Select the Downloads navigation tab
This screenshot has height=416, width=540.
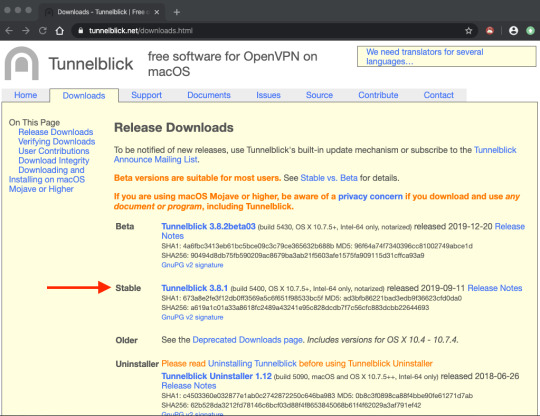tap(84, 96)
